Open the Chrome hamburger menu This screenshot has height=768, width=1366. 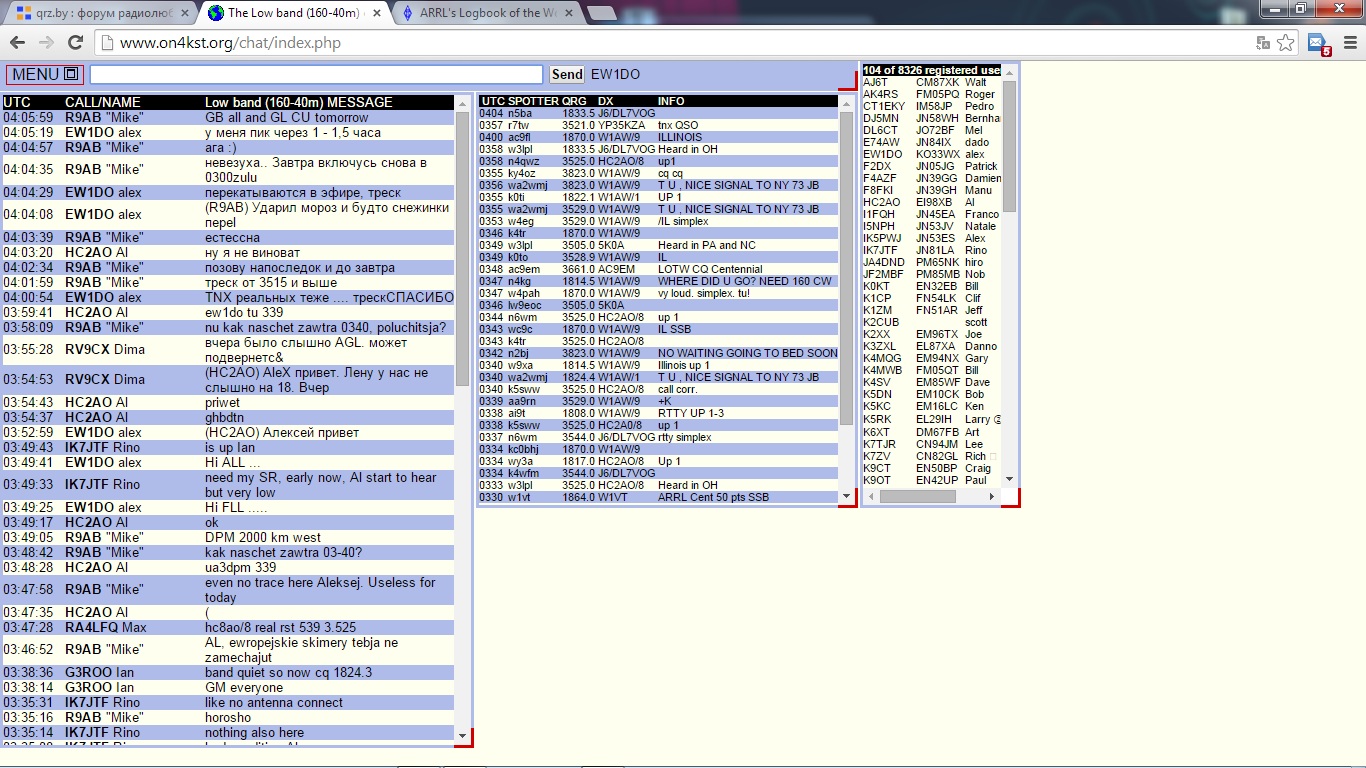1349,42
